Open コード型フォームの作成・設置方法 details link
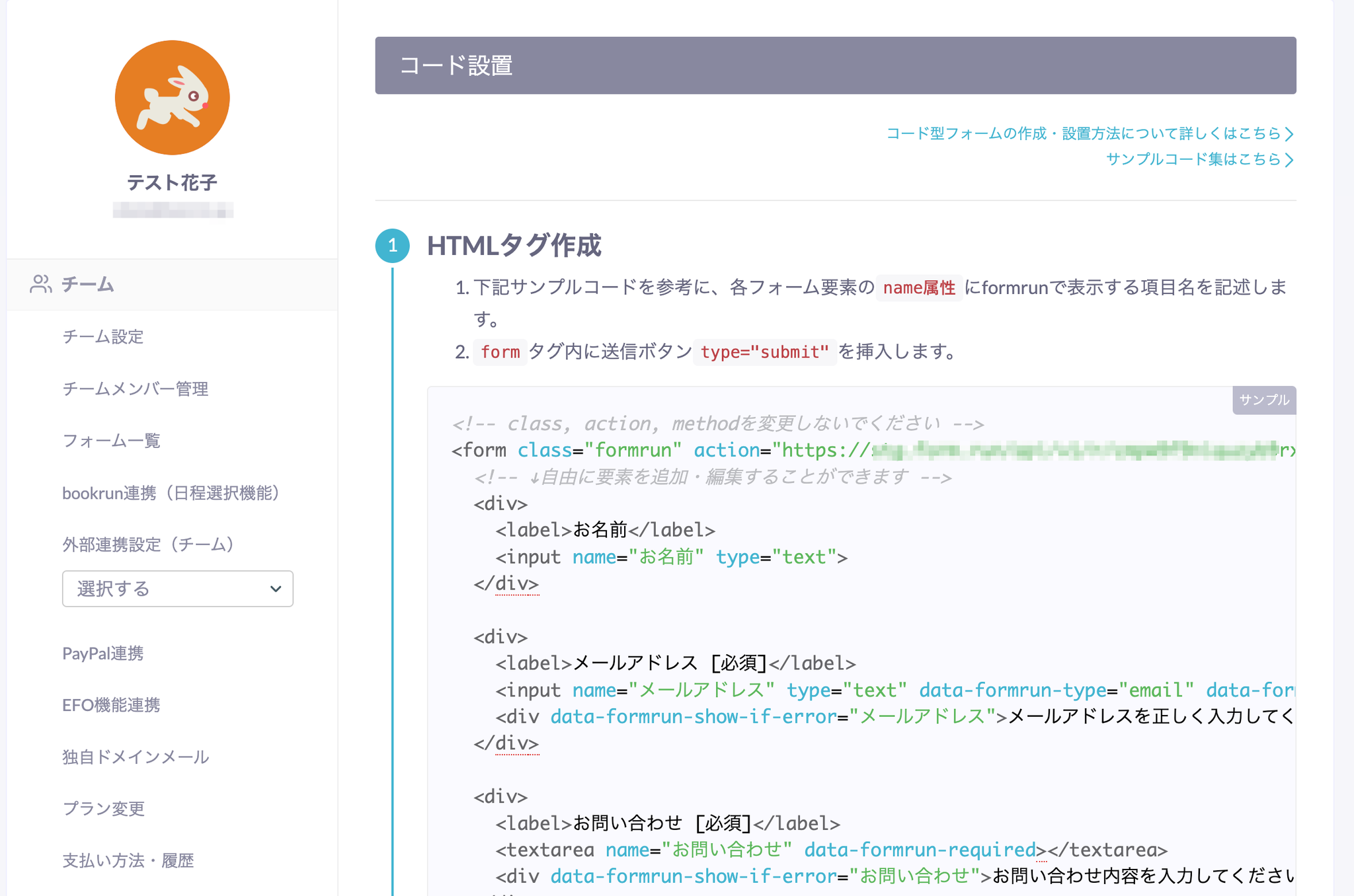This screenshot has height=896, width=1354. (1089, 133)
